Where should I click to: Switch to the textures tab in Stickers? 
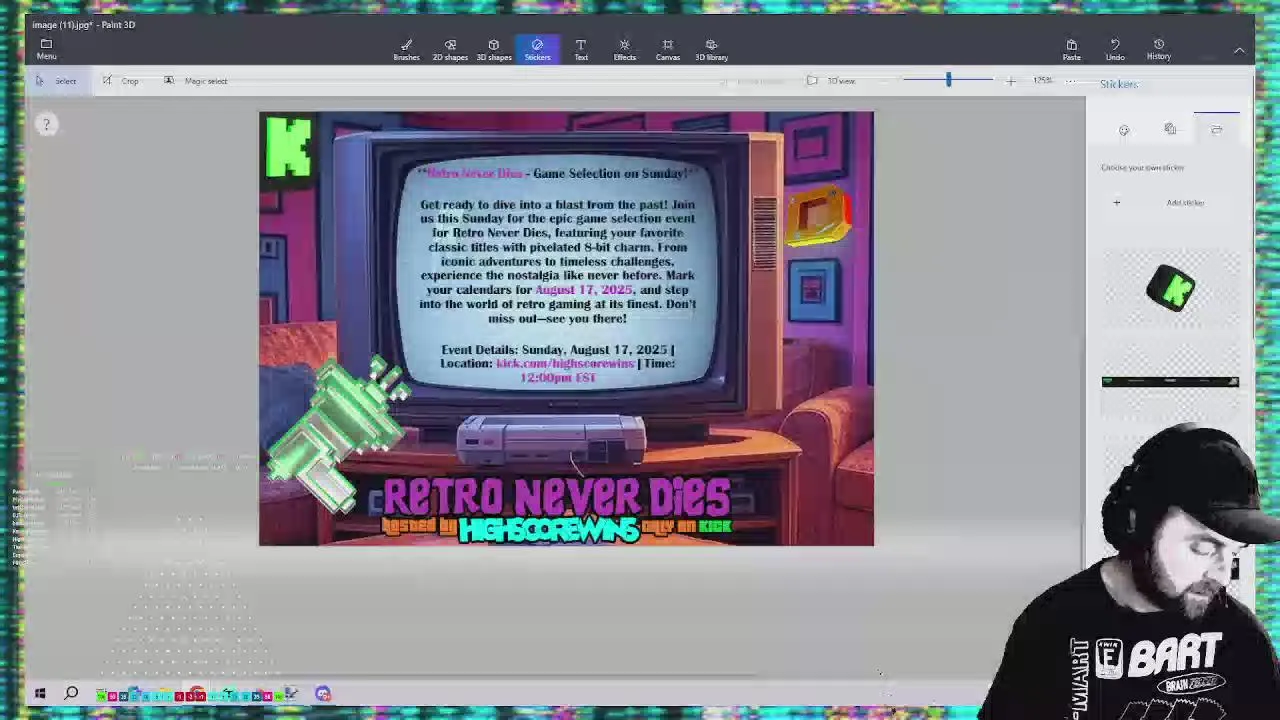click(1170, 129)
